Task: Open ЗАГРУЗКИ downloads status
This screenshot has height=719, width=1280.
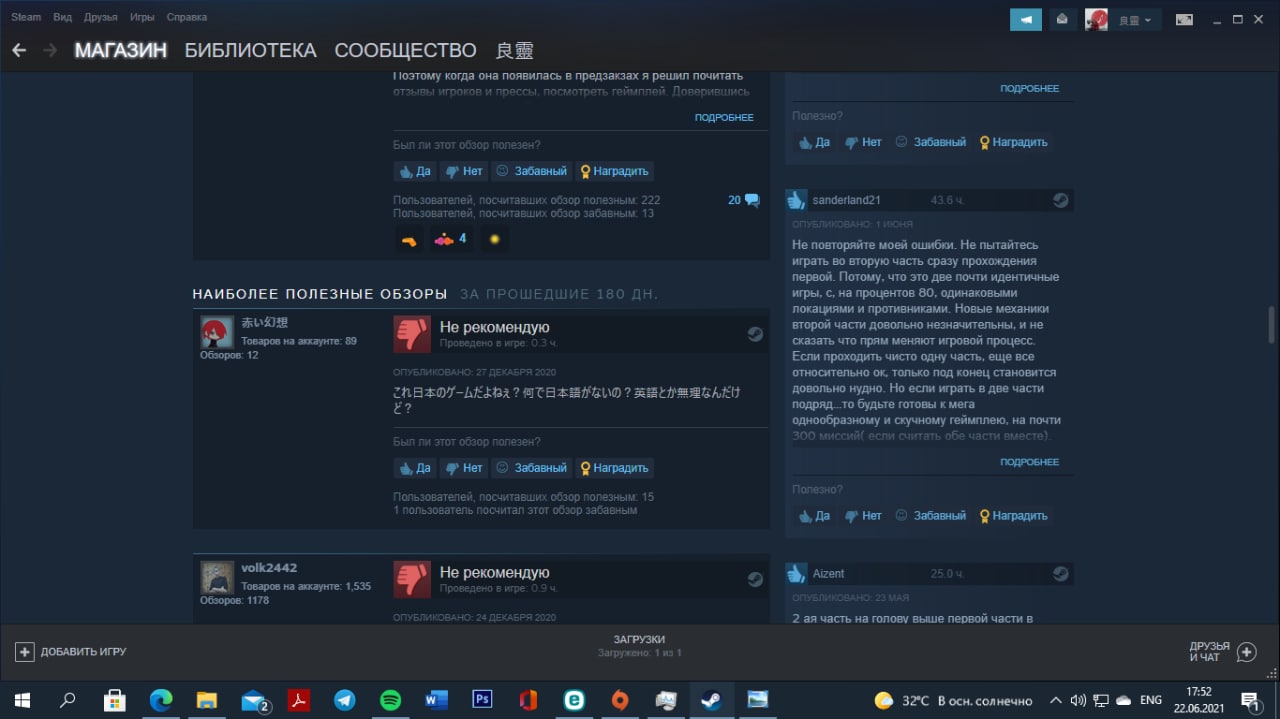Action: (639, 646)
